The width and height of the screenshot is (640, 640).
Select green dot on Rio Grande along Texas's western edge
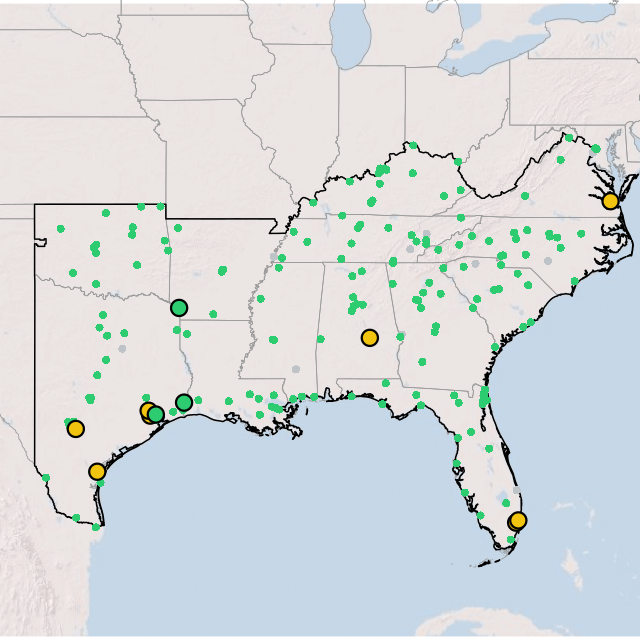(x=46, y=478)
